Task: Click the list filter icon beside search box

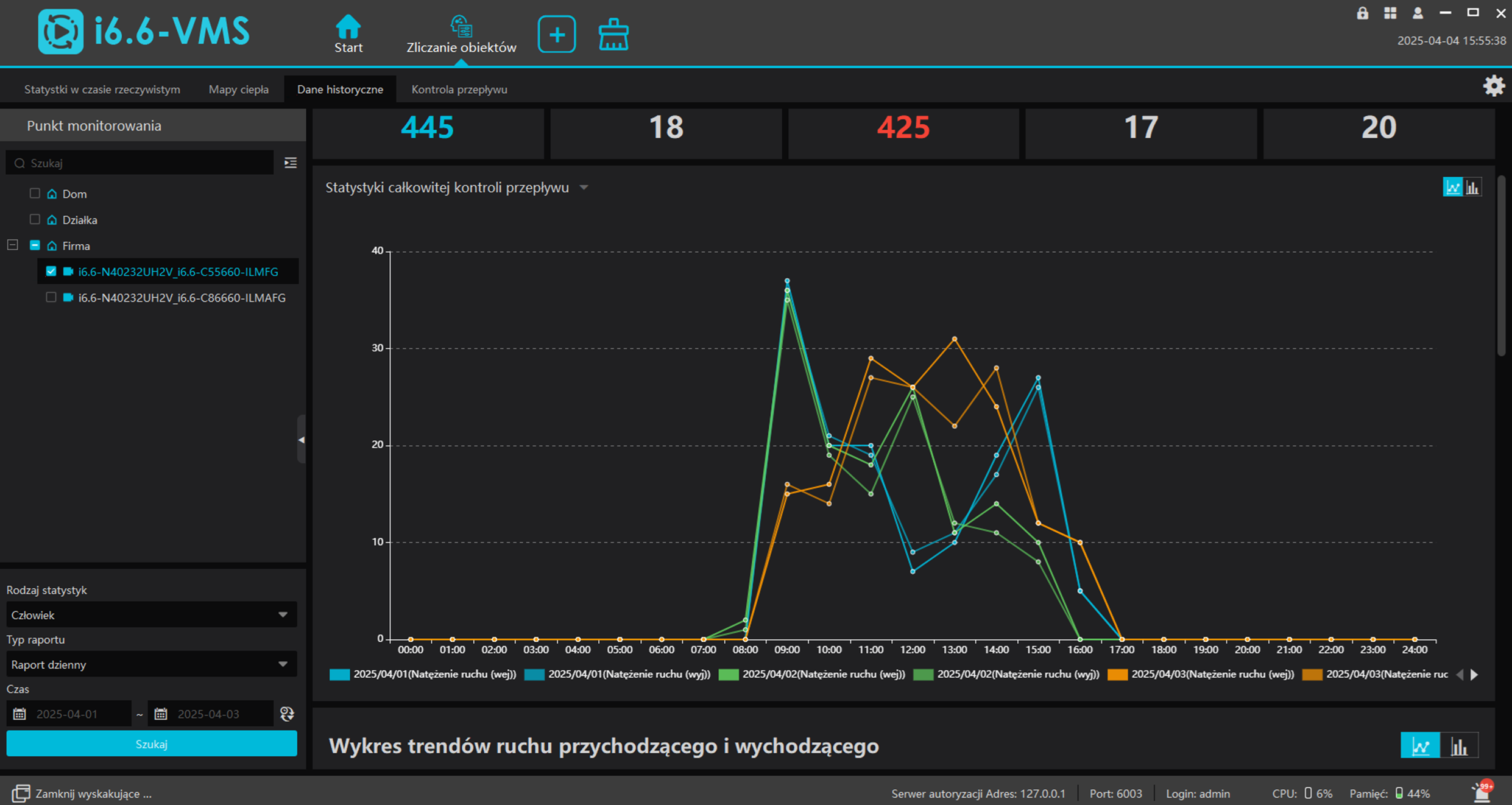Action: coord(291,163)
